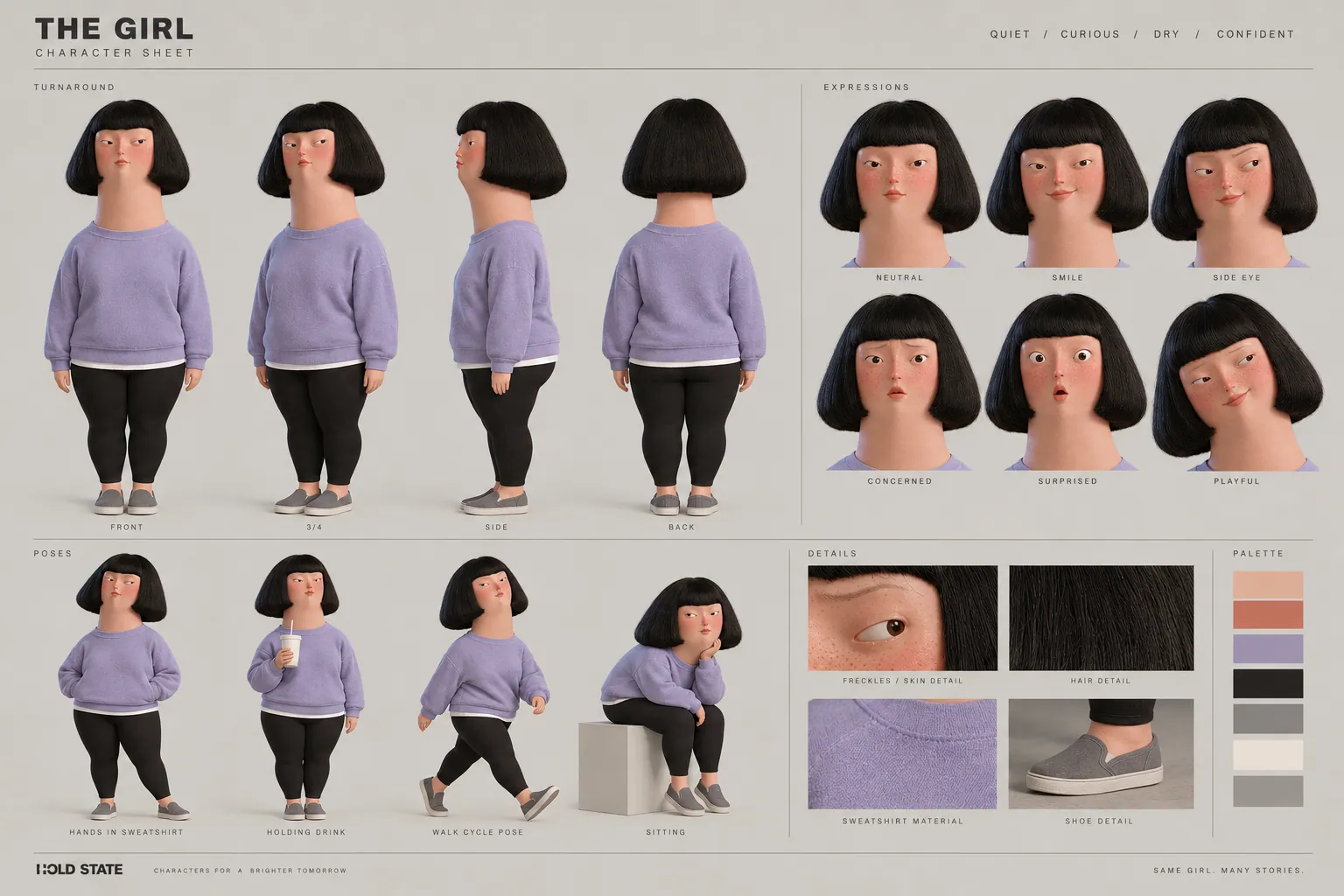The height and width of the screenshot is (896, 1344).
Task: Click the white cube under the sitting girl
Action: 619,766
